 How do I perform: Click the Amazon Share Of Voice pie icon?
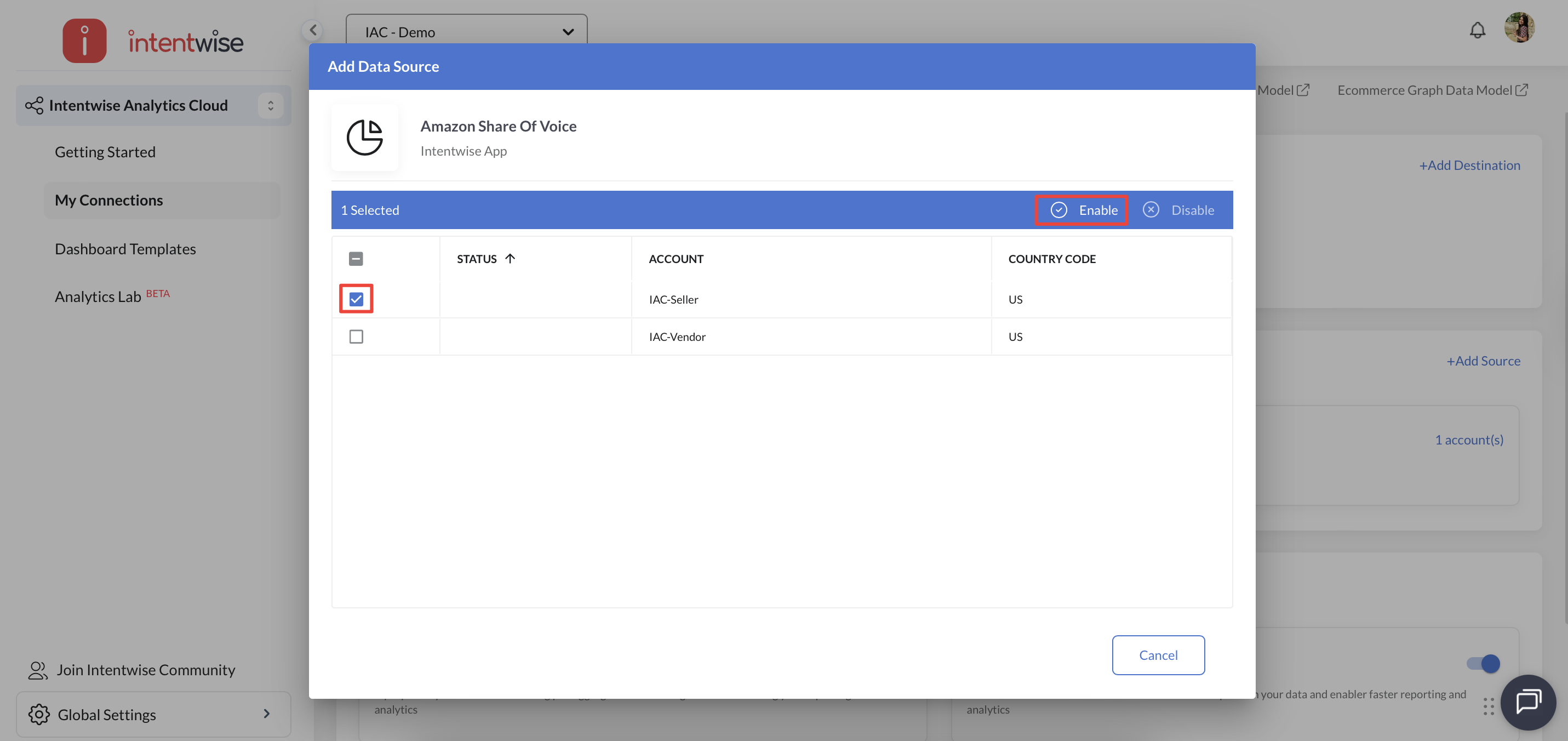[365, 137]
